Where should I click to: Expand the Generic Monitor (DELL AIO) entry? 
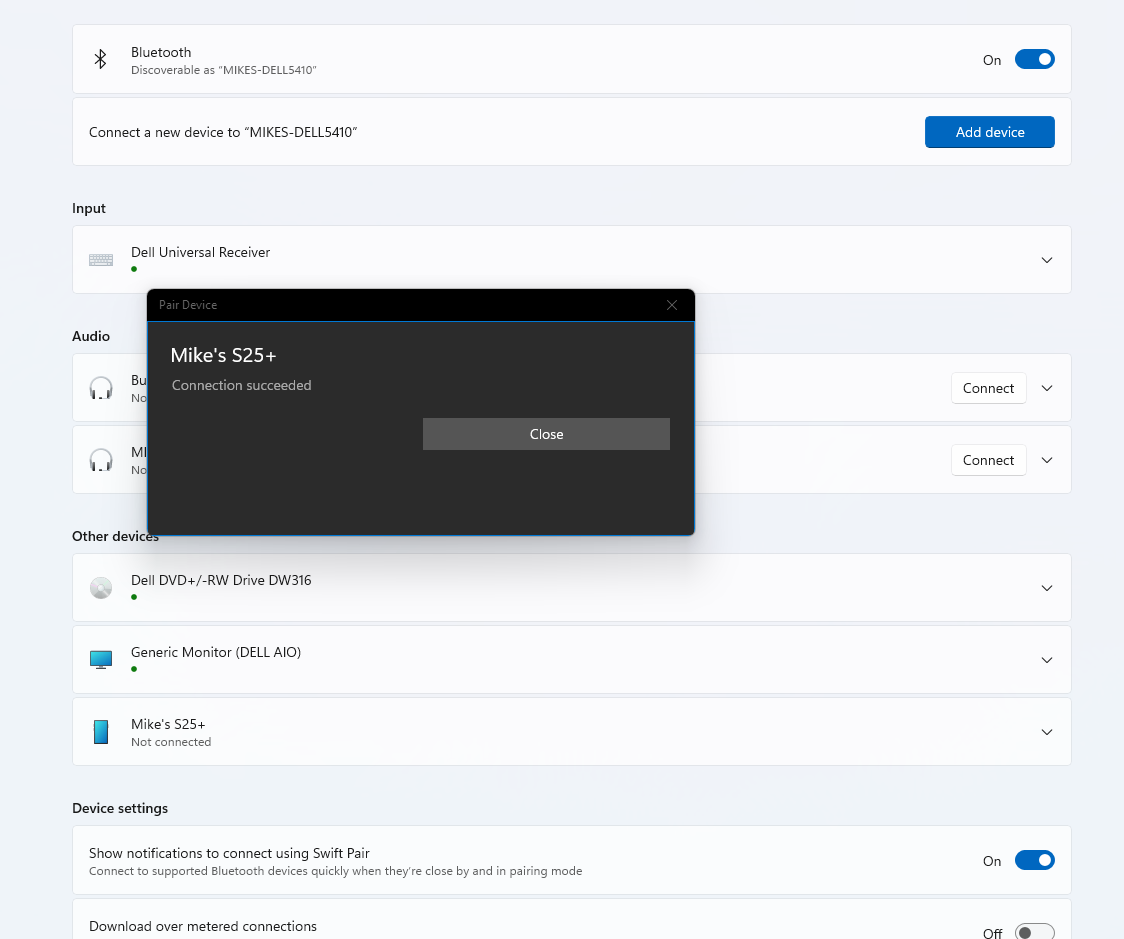(x=1047, y=660)
